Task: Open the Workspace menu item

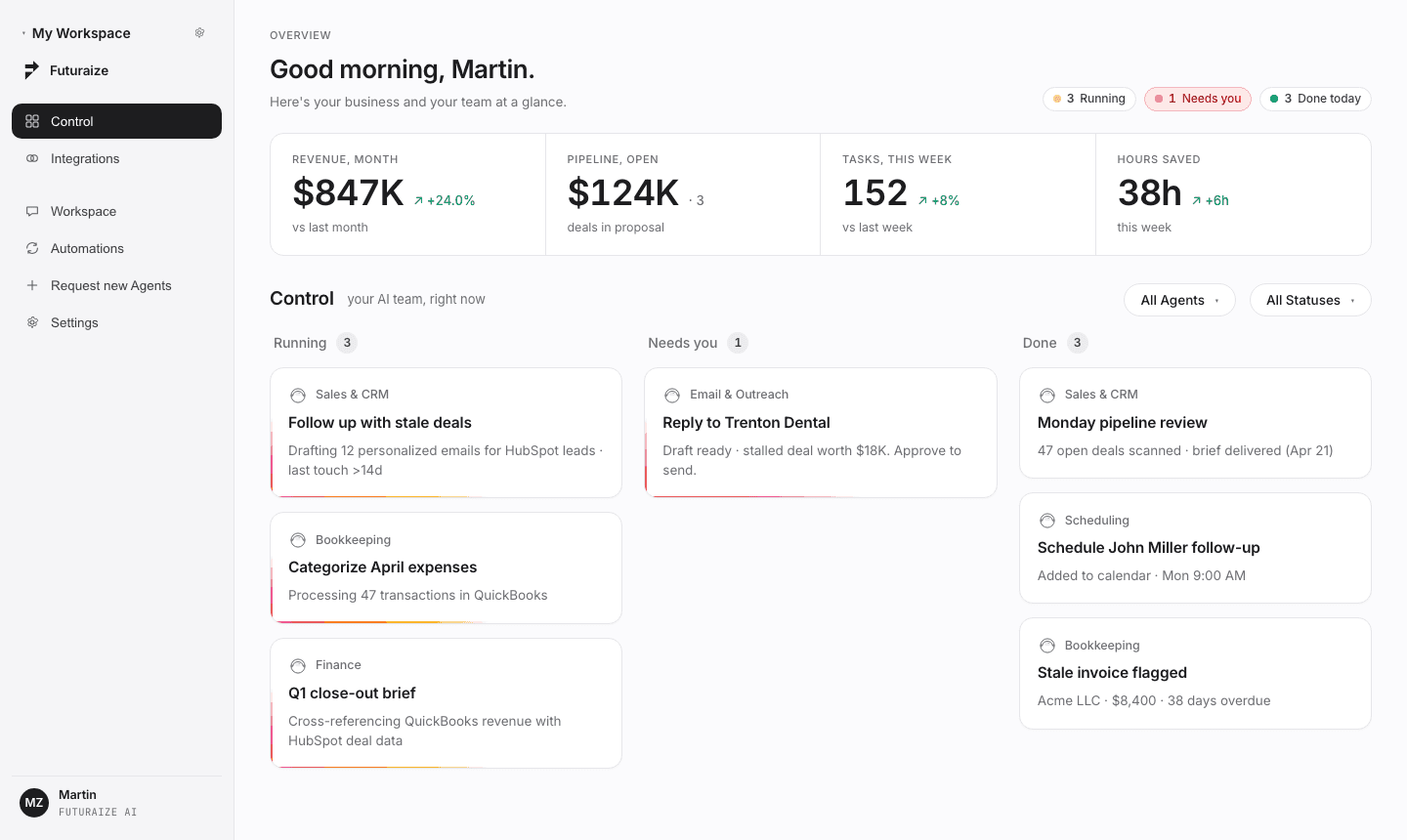Action: (x=116, y=211)
